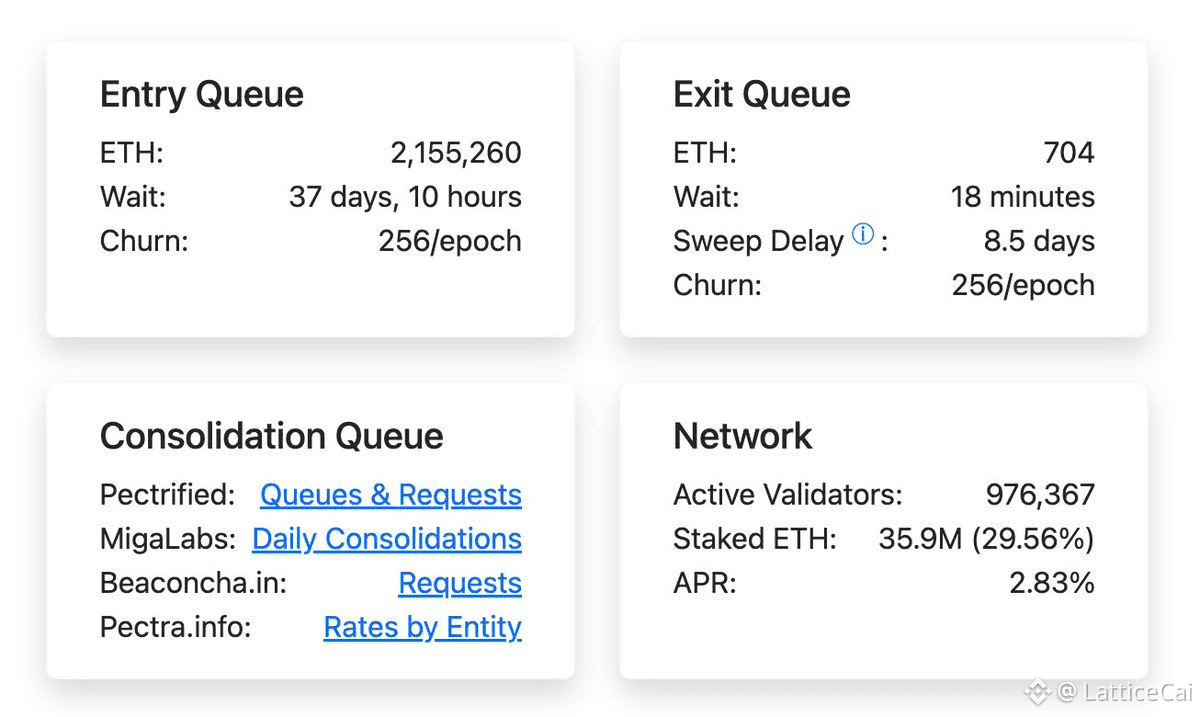The image size is (1200, 717).
Task: Click the Exit Queue ETH value 704
Action: [1069, 153]
